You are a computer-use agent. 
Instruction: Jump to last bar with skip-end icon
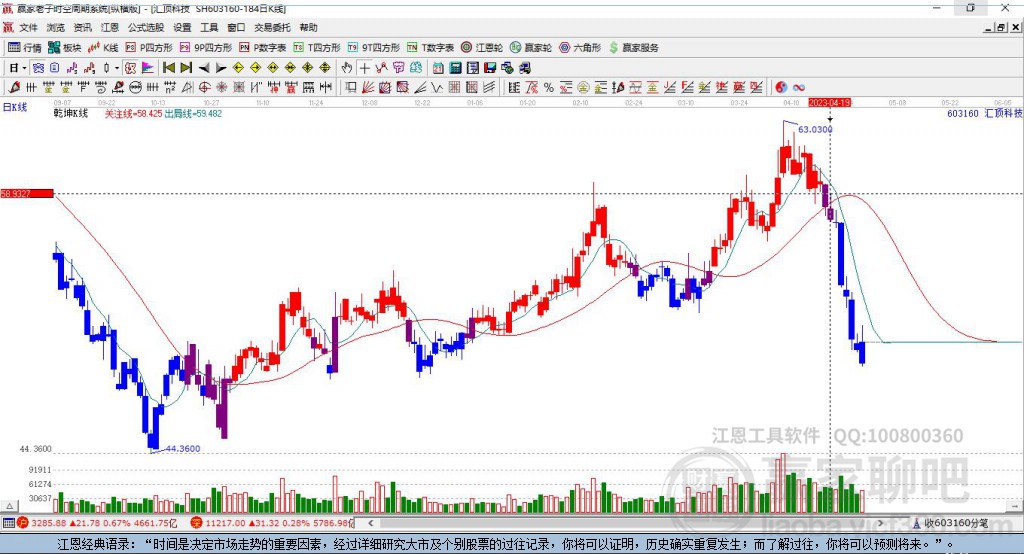click(186, 68)
